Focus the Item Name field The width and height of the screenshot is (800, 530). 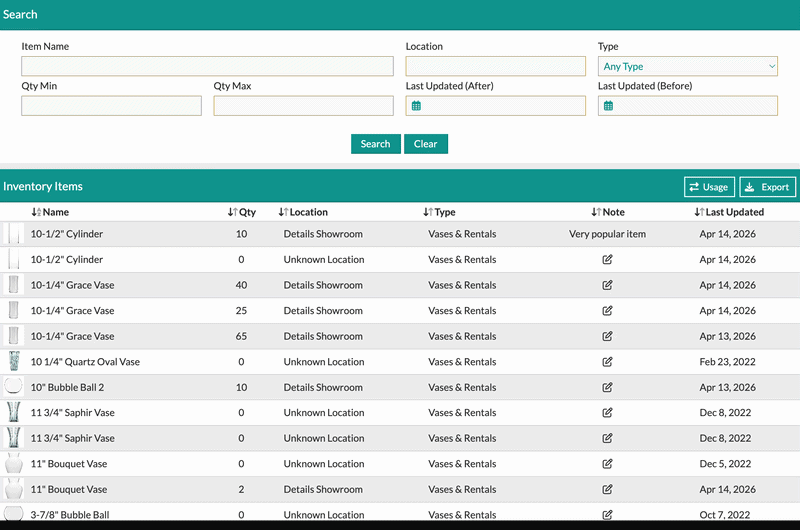click(207, 67)
